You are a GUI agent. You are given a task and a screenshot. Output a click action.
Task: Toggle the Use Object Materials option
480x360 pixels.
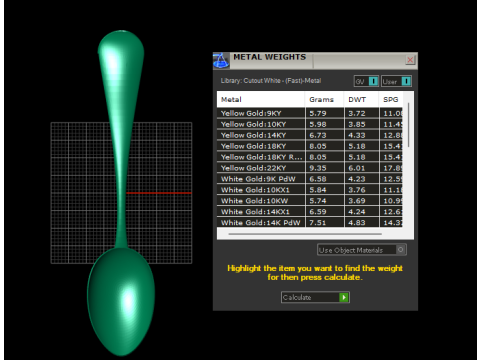tap(362, 250)
